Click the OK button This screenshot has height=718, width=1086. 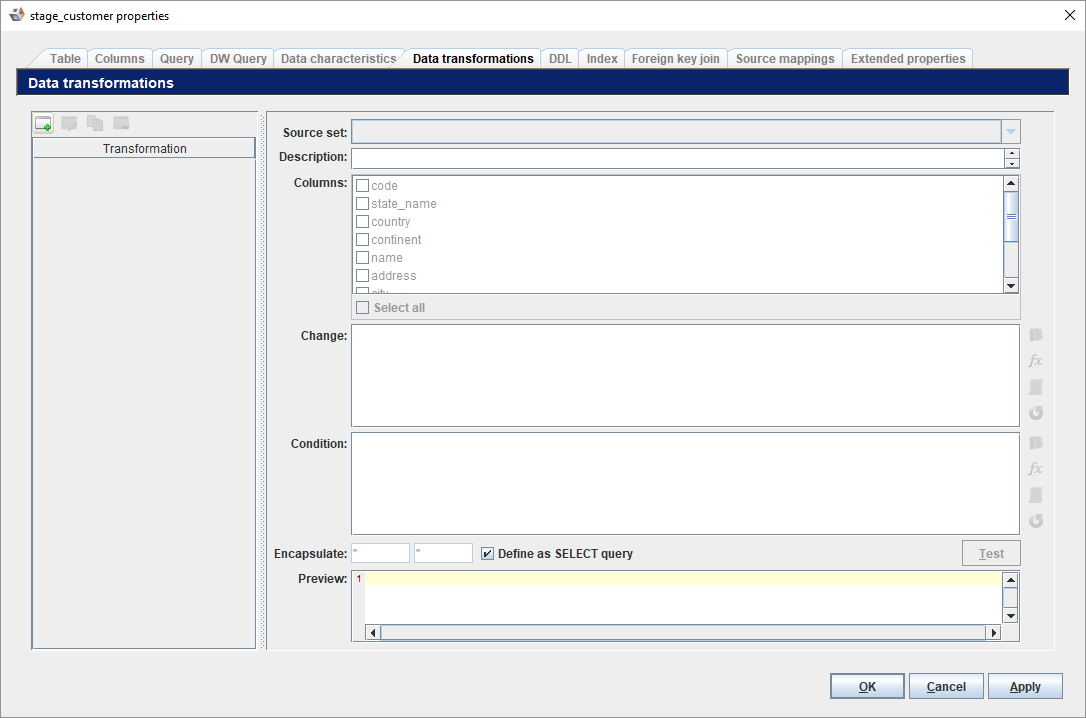coord(867,686)
